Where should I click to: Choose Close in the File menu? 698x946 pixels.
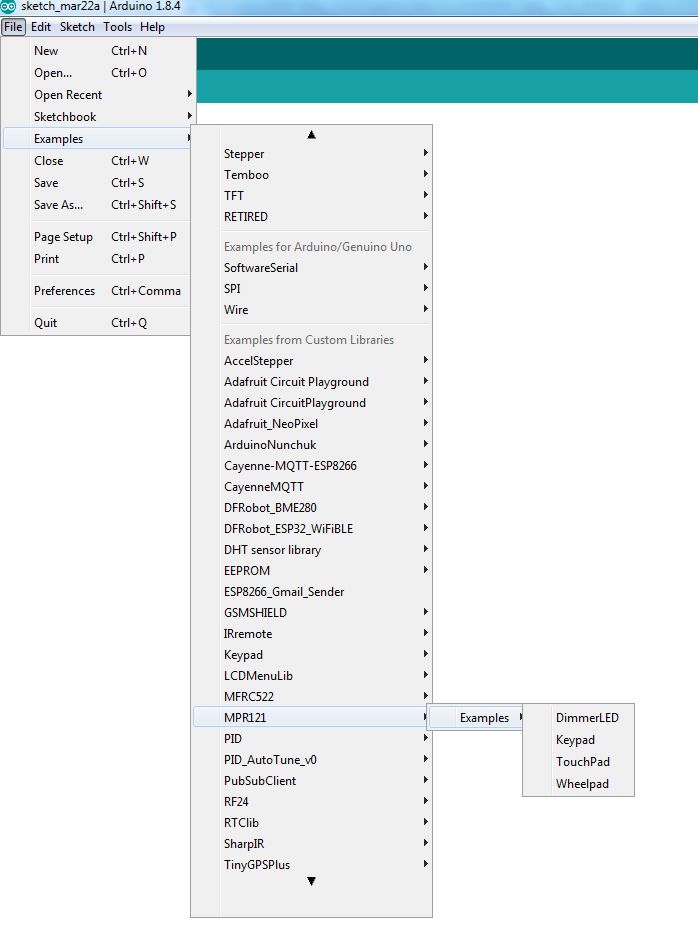[98, 161]
